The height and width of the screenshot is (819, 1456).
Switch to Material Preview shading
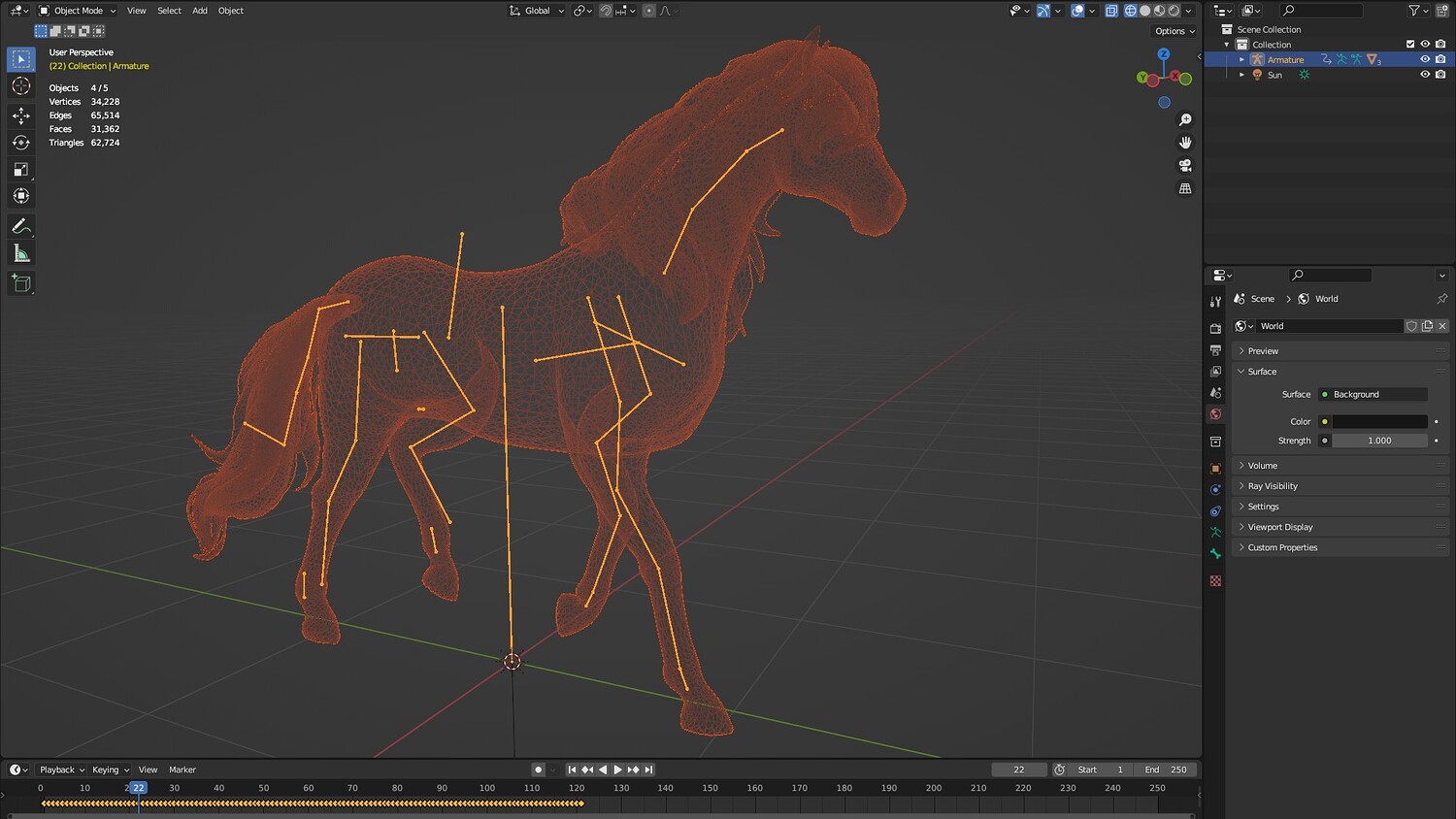coord(1160,11)
